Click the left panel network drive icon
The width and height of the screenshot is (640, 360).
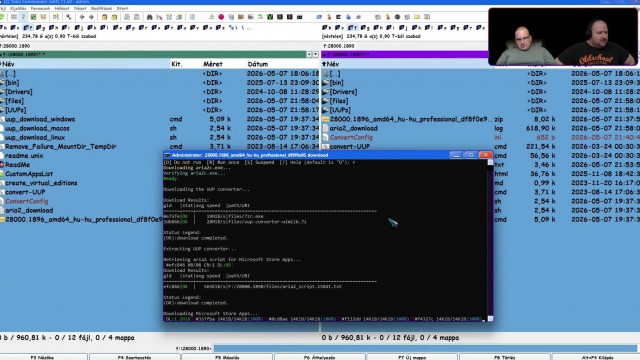[x=233, y=28]
